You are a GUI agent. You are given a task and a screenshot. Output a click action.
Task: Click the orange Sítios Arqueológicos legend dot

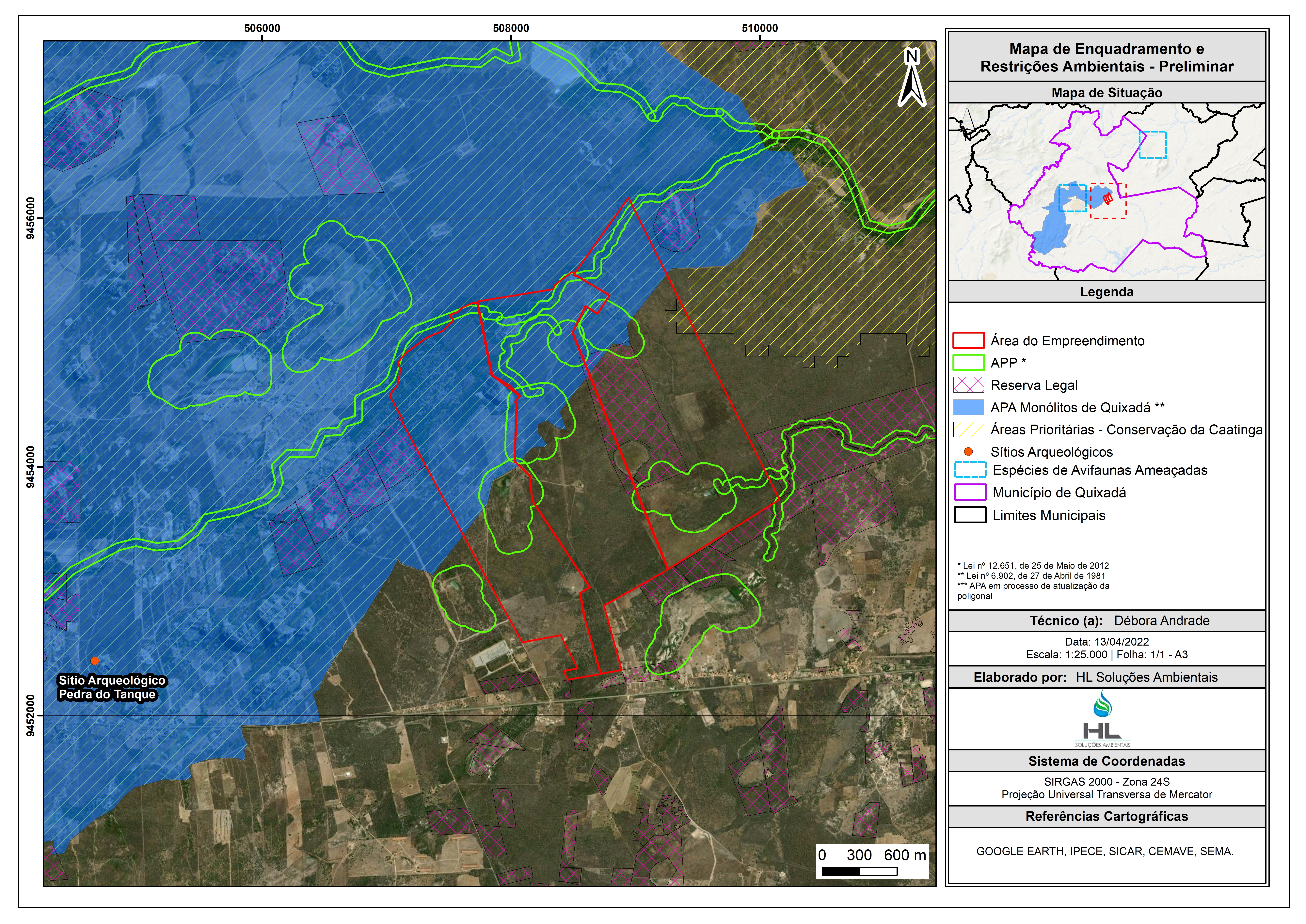pyautogui.click(x=968, y=452)
